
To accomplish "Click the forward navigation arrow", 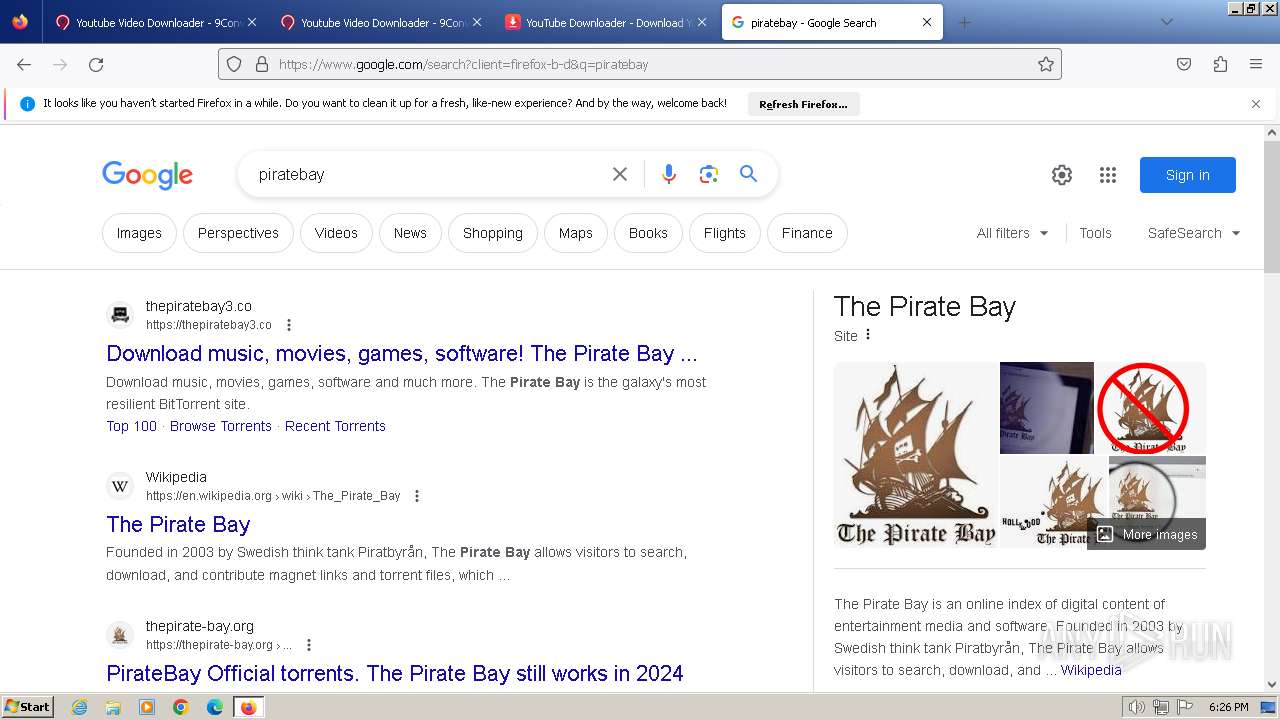I will coord(60,64).
